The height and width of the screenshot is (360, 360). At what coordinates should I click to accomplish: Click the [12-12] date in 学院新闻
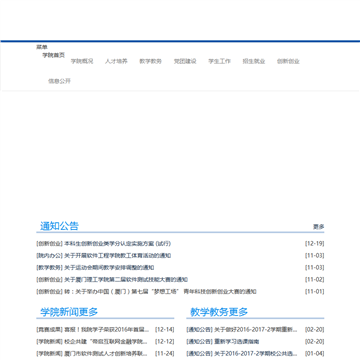click(x=164, y=342)
